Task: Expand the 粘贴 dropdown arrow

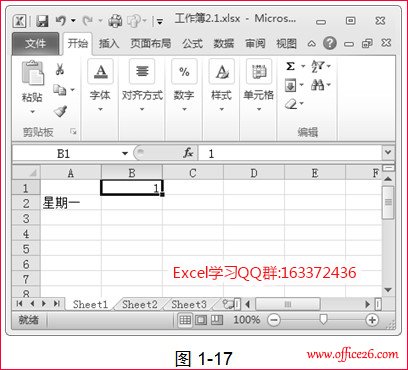Action: pyautogui.click(x=32, y=112)
